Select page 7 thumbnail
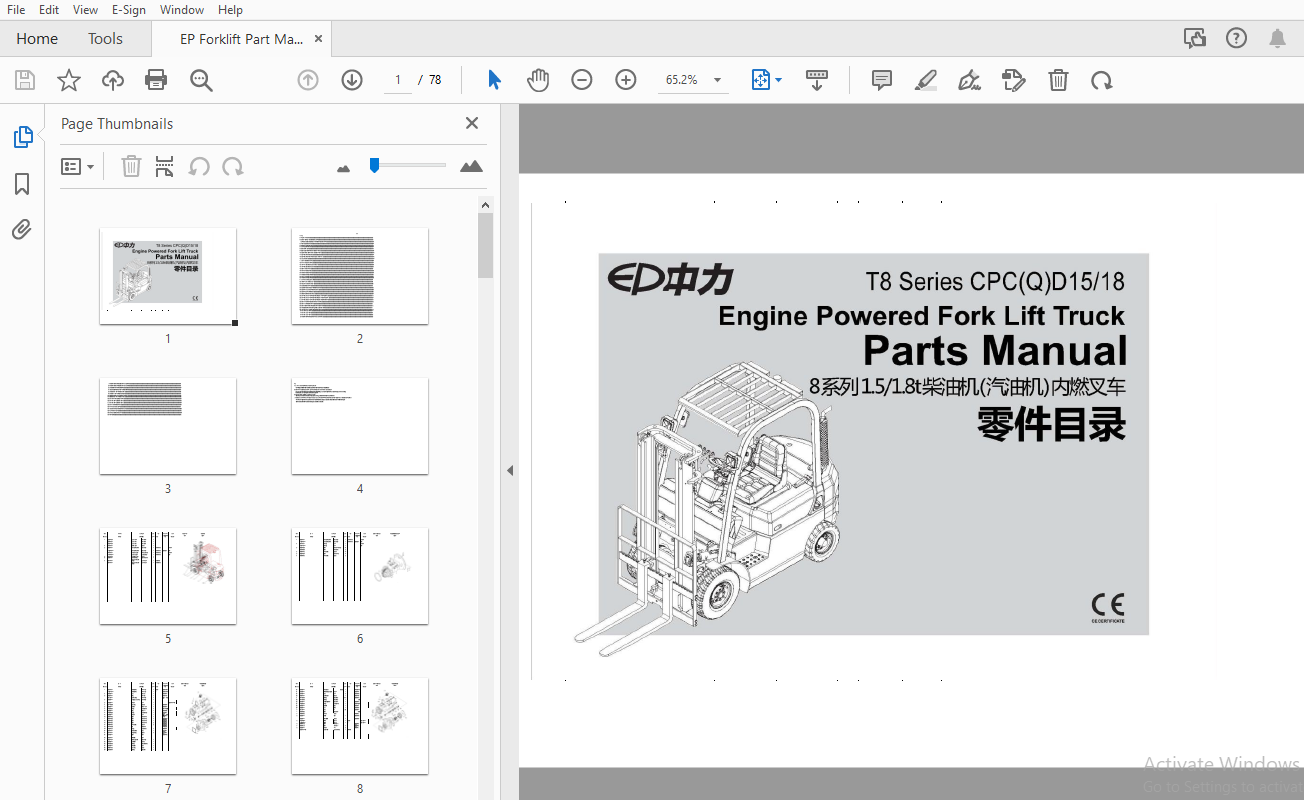Viewport: 1304px width, 800px height. tap(168, 726)
